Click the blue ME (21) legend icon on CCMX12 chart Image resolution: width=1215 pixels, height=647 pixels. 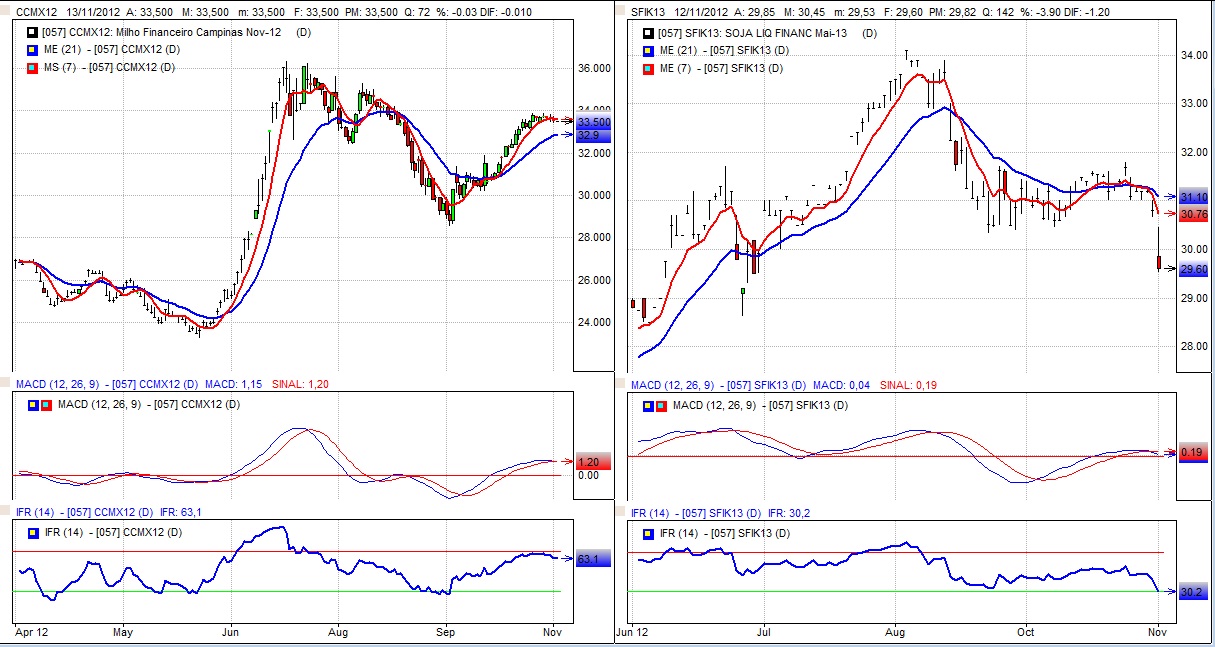[33, 50]
